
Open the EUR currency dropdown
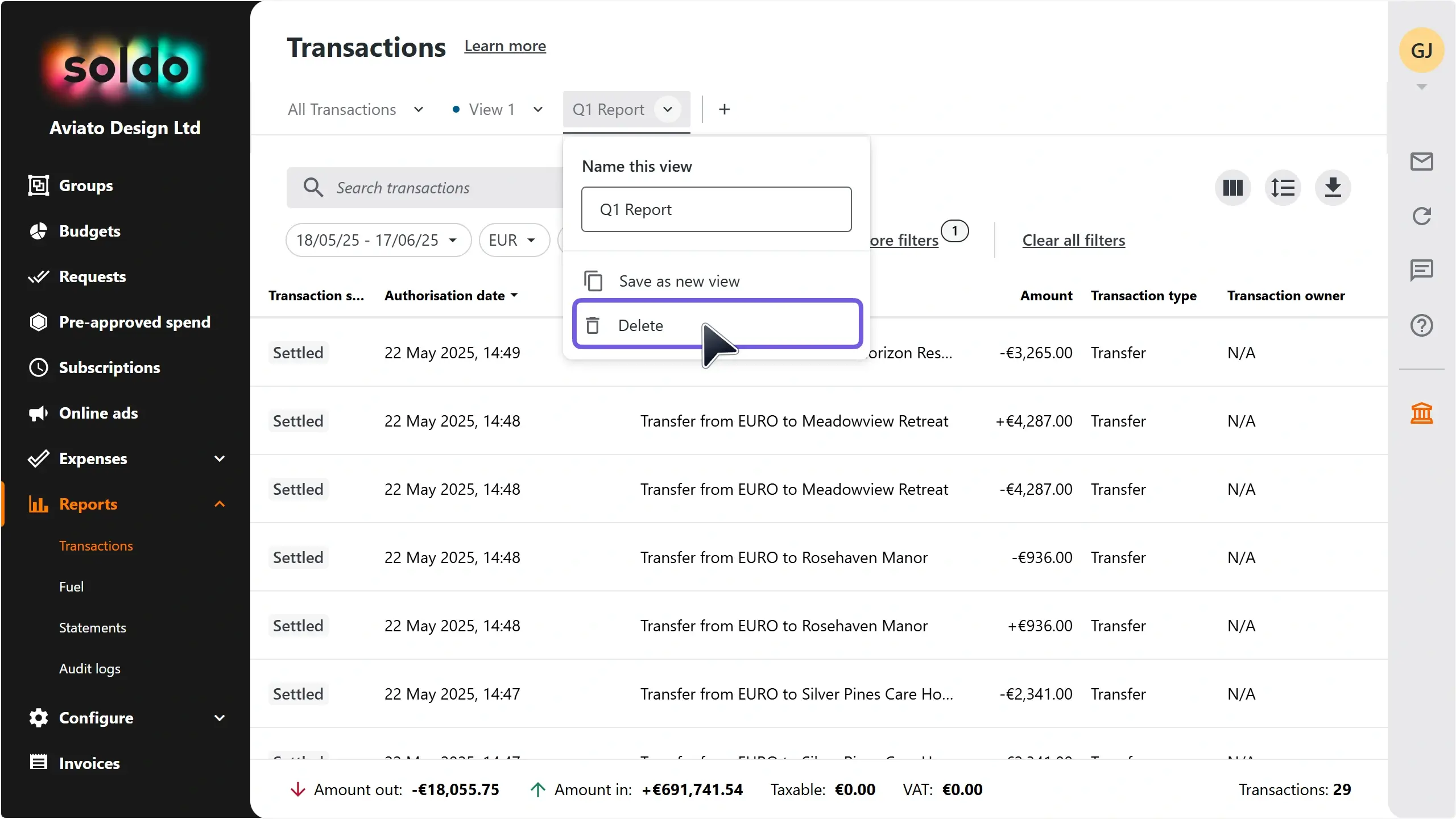[514, 240]
